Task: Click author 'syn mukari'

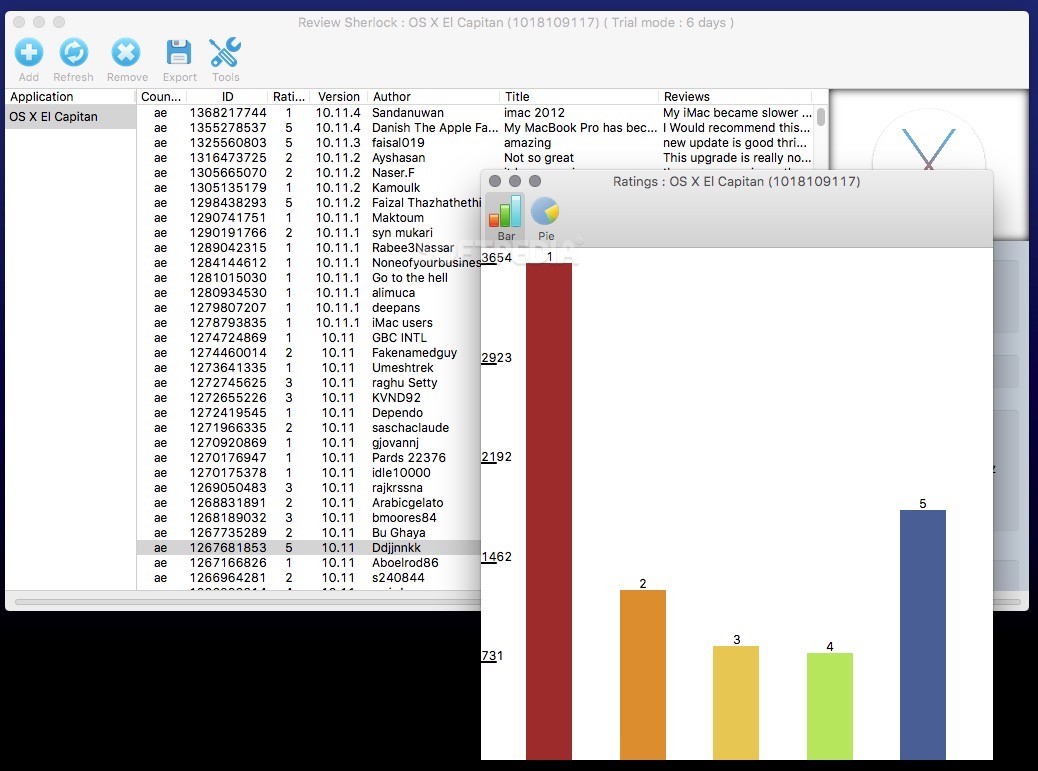Action: [x=402, y=232]
